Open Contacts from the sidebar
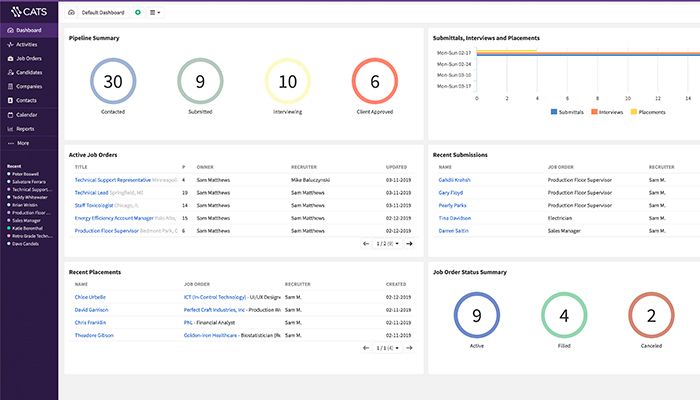 pyautogui.click(x=26, y=101)
